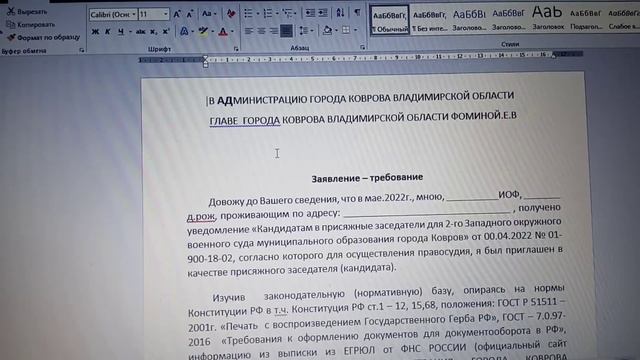Toggle underline (Ч) formatting
This screenshot has width=640, height=360.
click(121, 31)
